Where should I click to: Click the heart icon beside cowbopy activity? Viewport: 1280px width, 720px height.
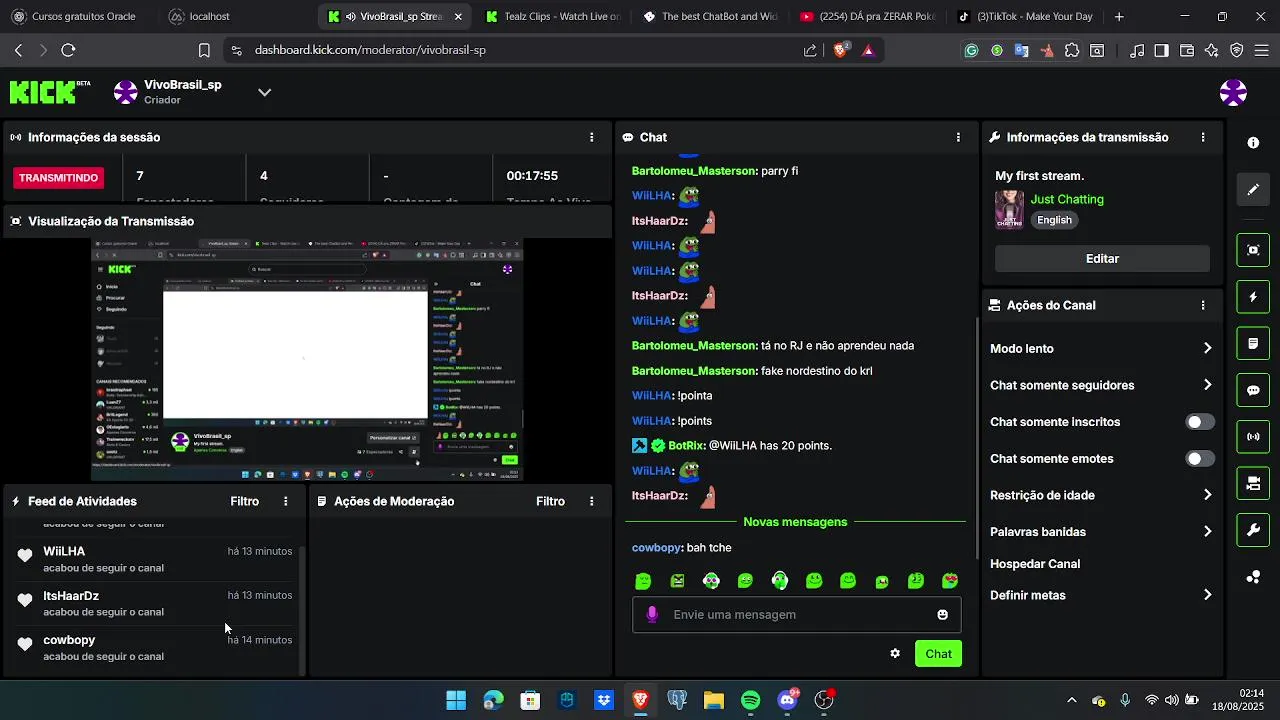coord(25,645)
